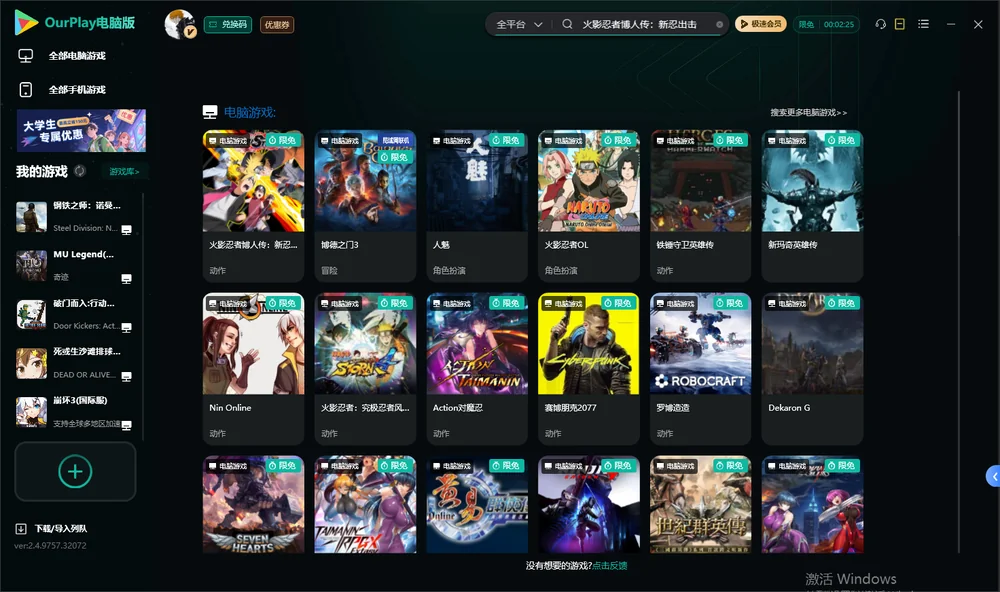Open 破门而入 Door Kickers in my games
The height and width of the screenshot is (592, 1000).
[x=73, y=314]
